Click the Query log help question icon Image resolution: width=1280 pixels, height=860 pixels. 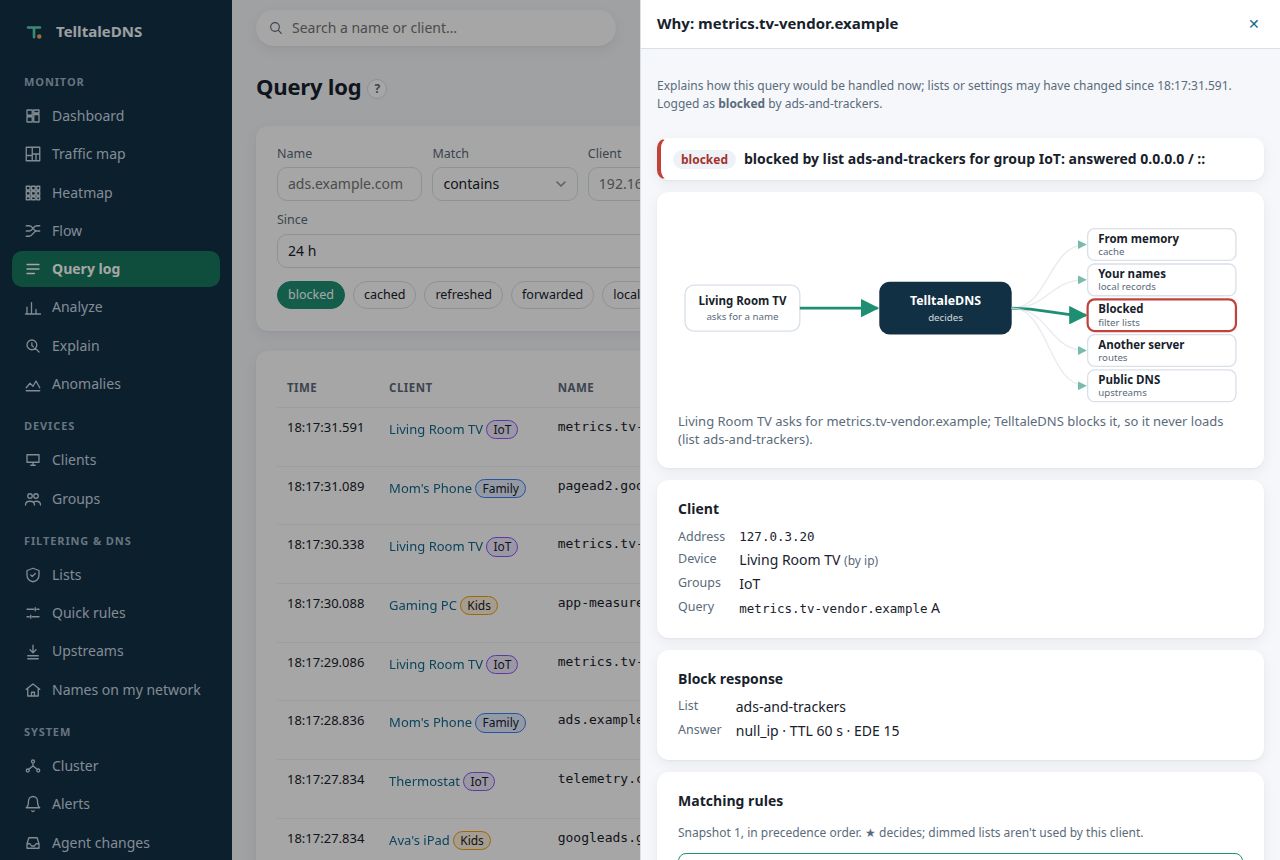point(377,89)
